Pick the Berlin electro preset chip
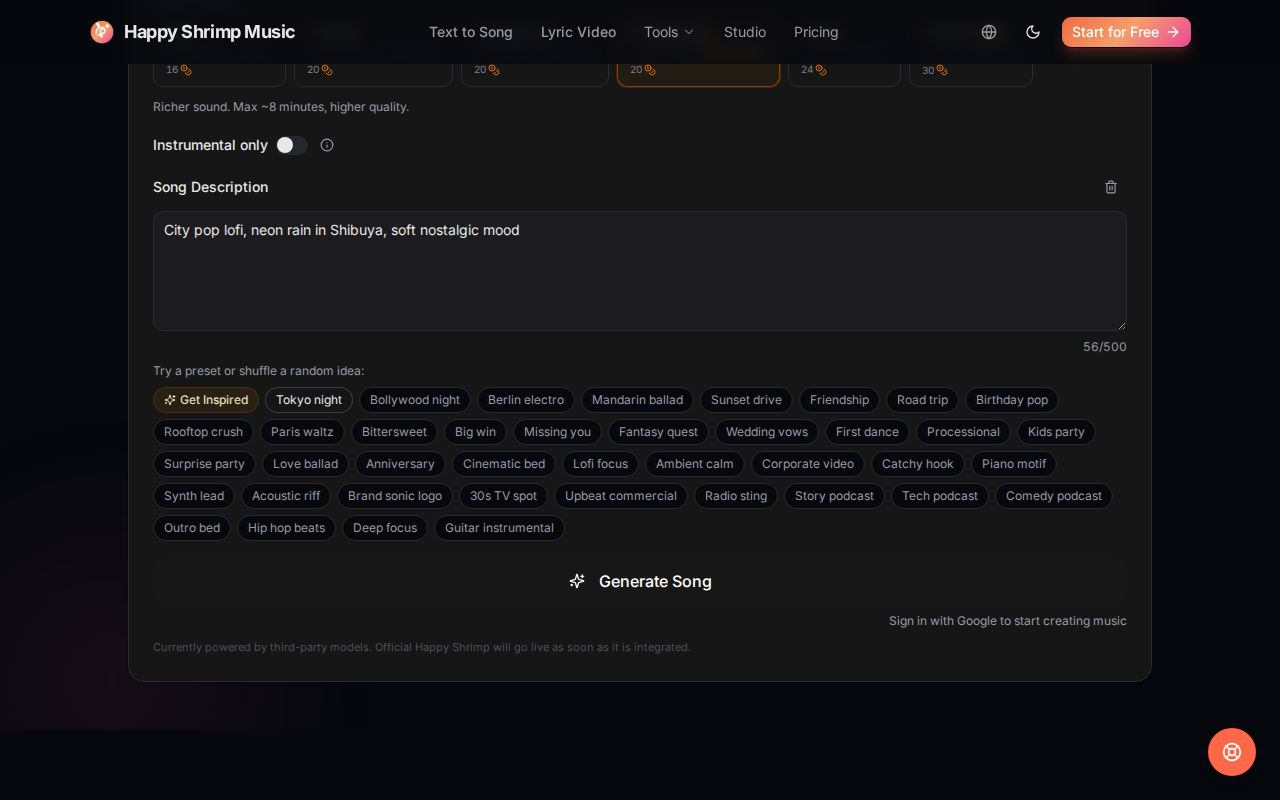 (526, 400)
